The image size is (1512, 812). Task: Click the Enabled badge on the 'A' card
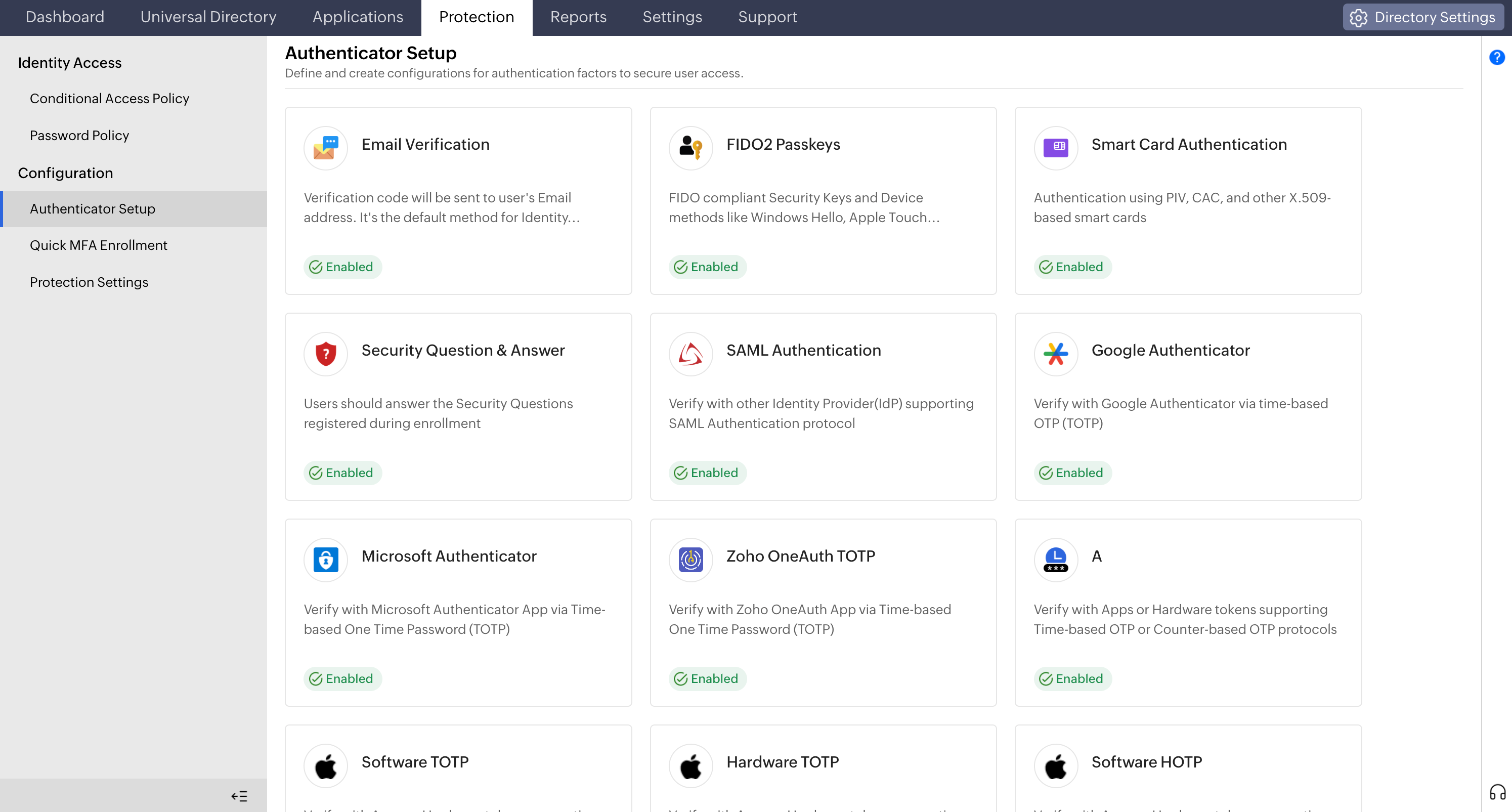[x=1073, y=679]
